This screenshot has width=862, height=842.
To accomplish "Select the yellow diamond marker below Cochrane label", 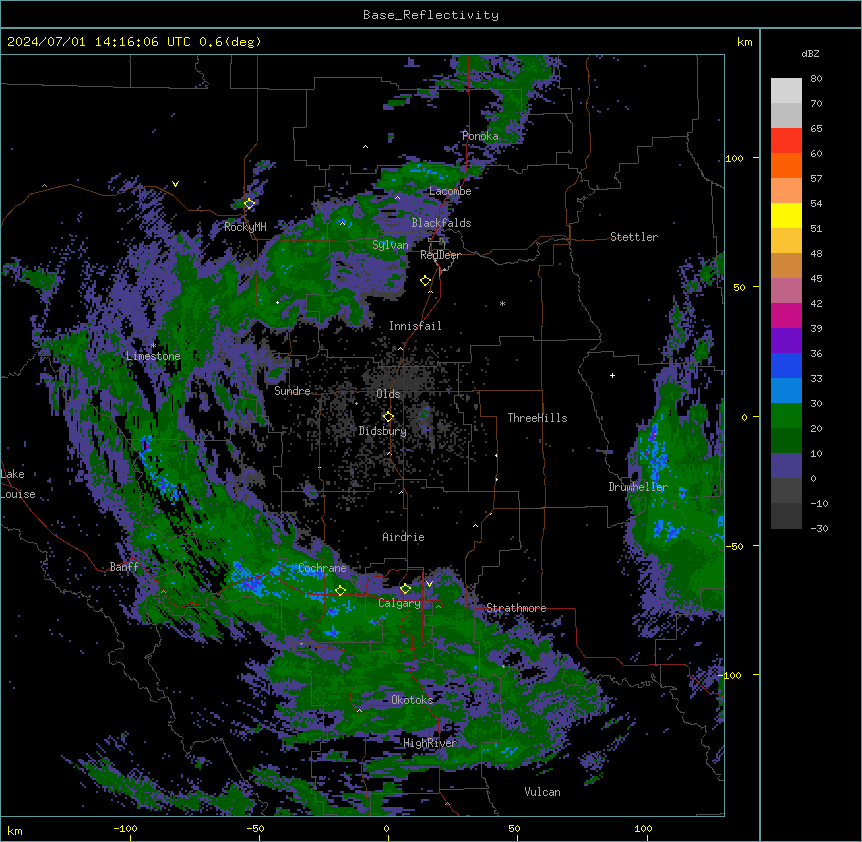I will click(340, 591).
